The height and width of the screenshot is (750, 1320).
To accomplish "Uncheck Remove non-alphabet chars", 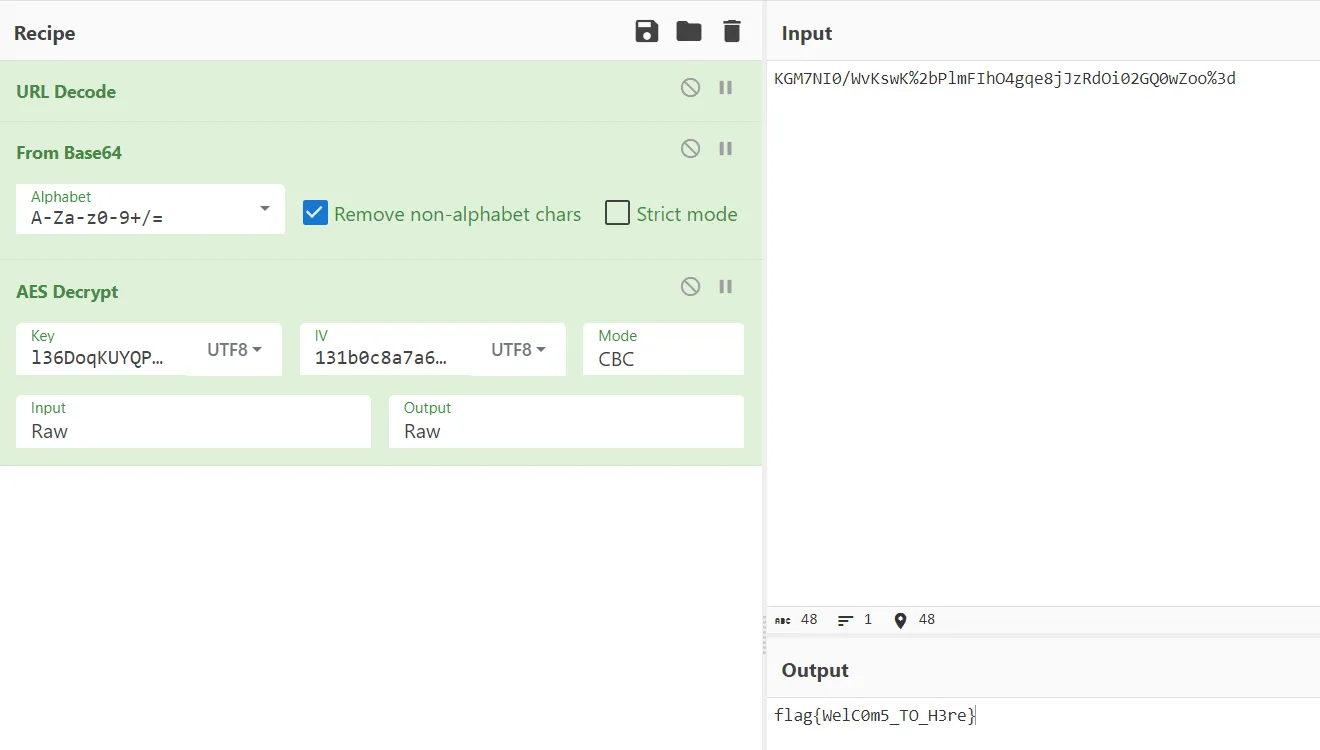I will coord(316,213).
